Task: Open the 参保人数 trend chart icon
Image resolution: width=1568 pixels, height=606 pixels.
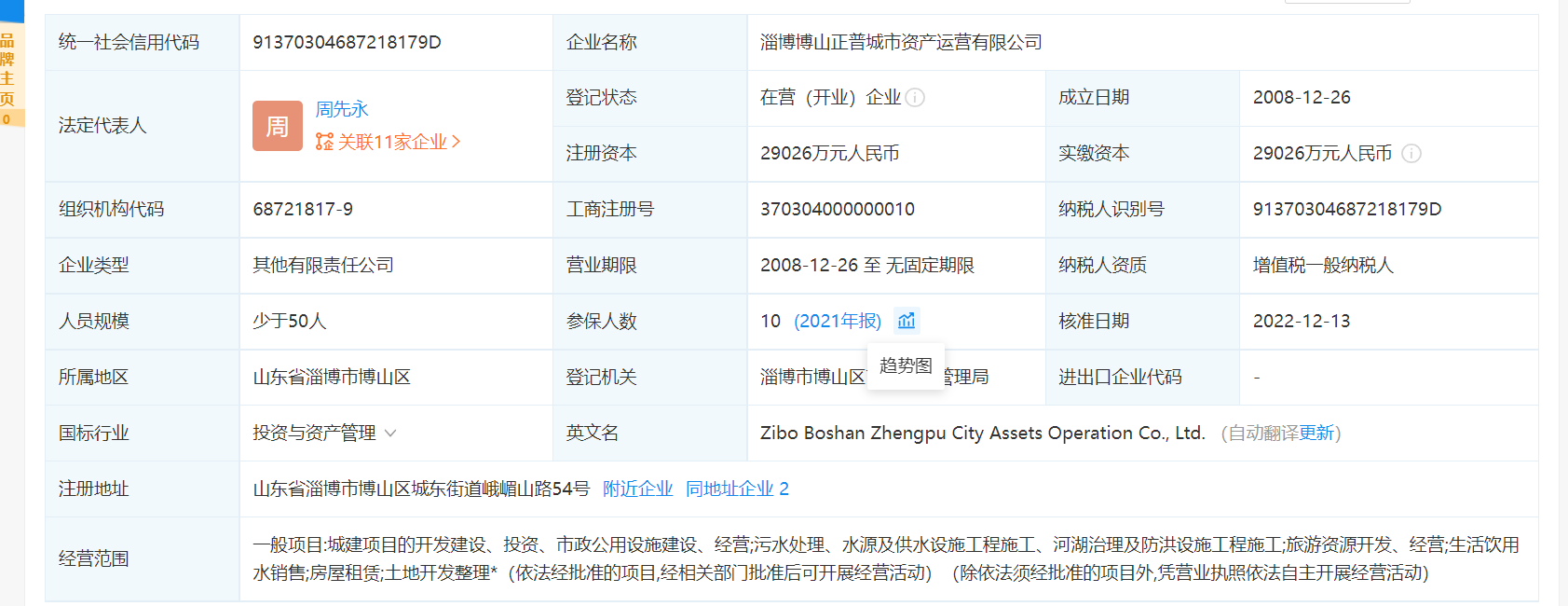Action: [907, 321]
